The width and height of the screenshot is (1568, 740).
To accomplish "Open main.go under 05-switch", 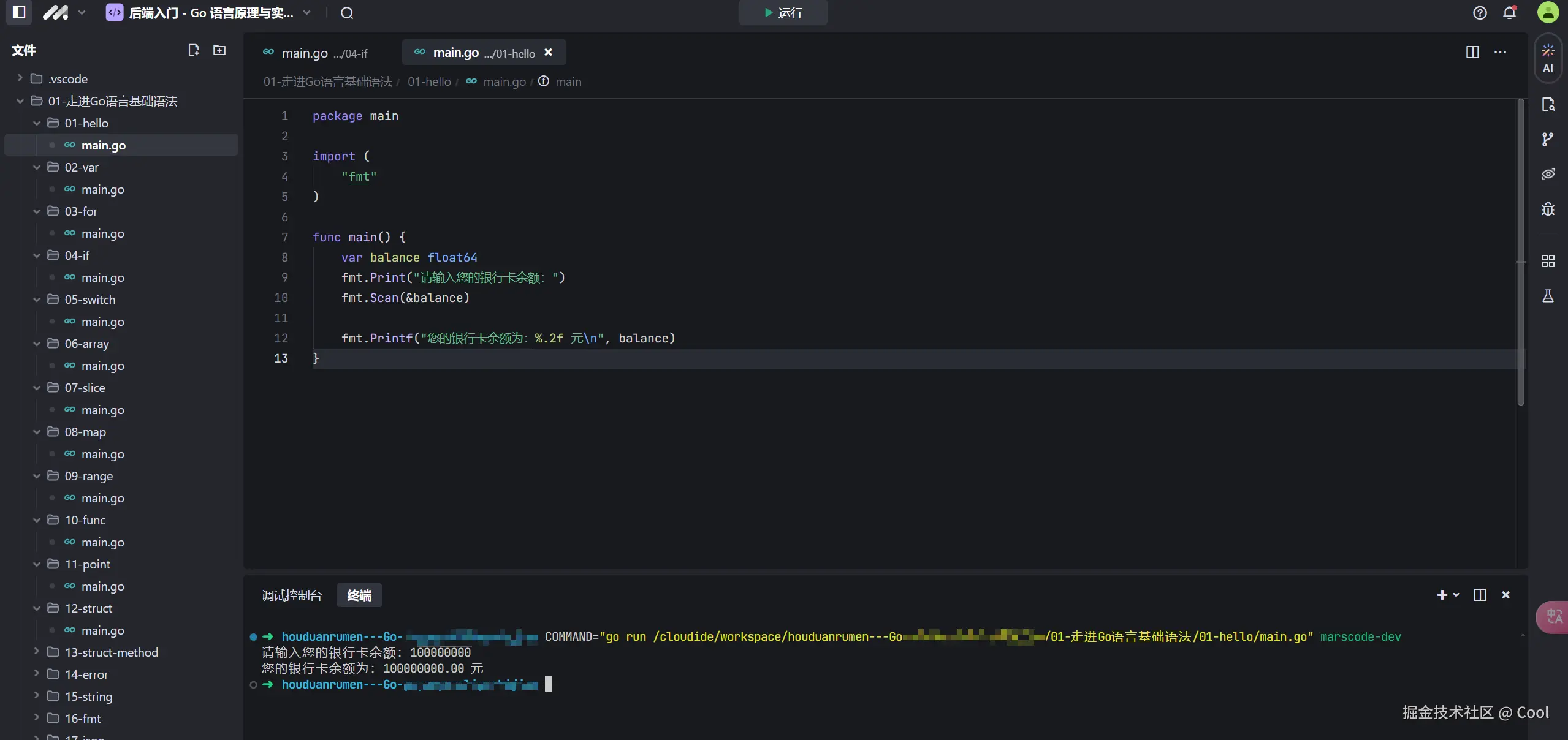I will [x=103, y=322].
